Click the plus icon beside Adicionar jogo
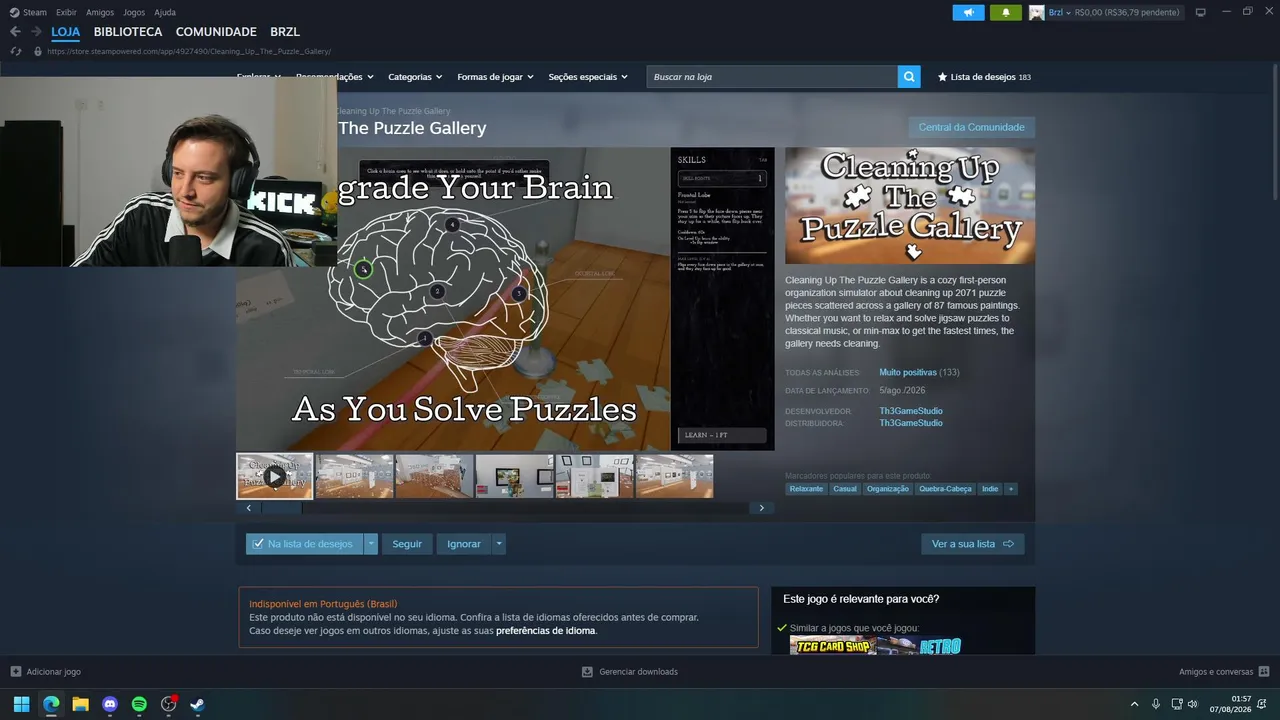This screenshot has width=1280, height=720. tap(15, 672)
